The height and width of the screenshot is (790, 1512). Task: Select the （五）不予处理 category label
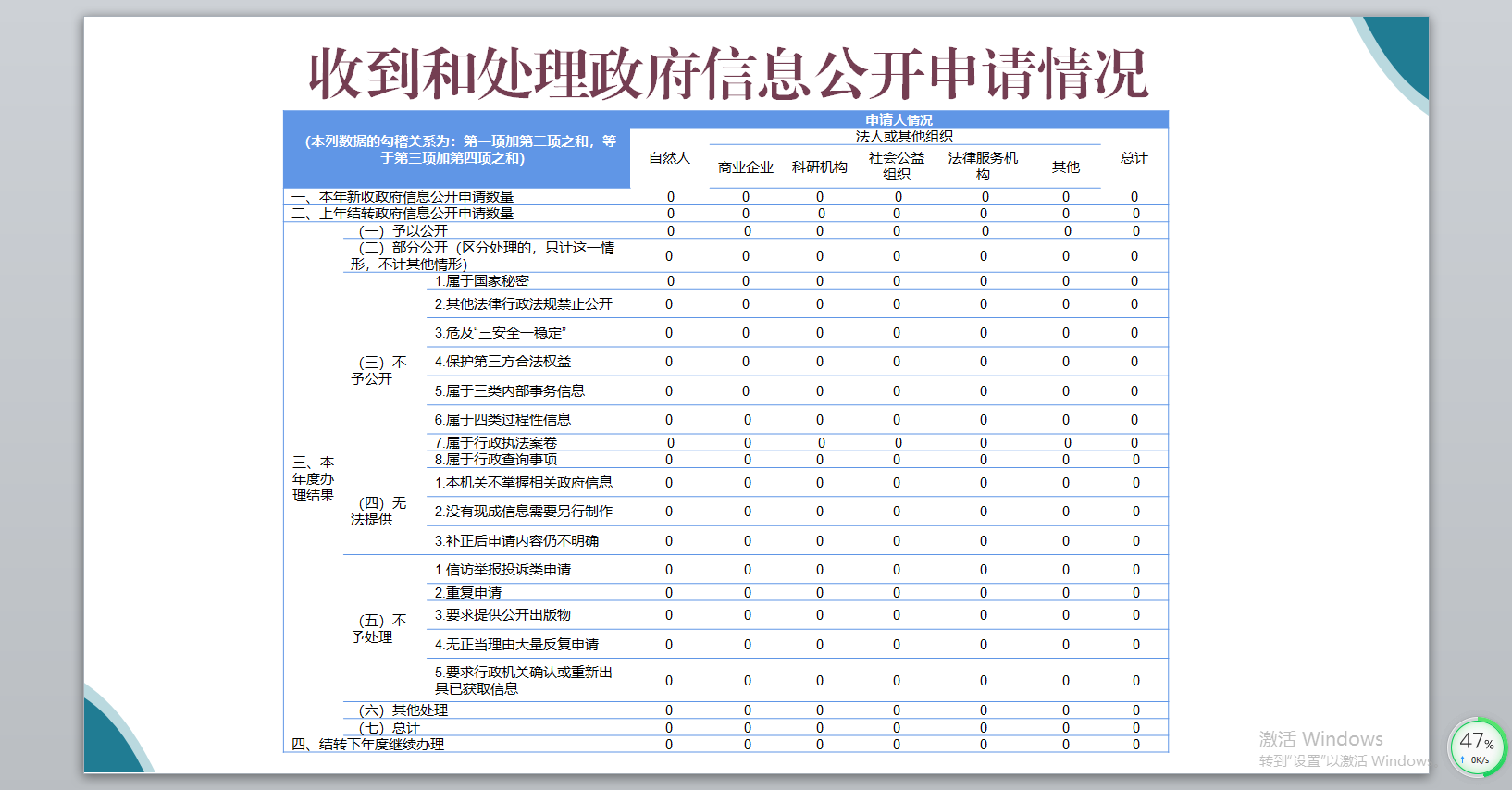378,628
